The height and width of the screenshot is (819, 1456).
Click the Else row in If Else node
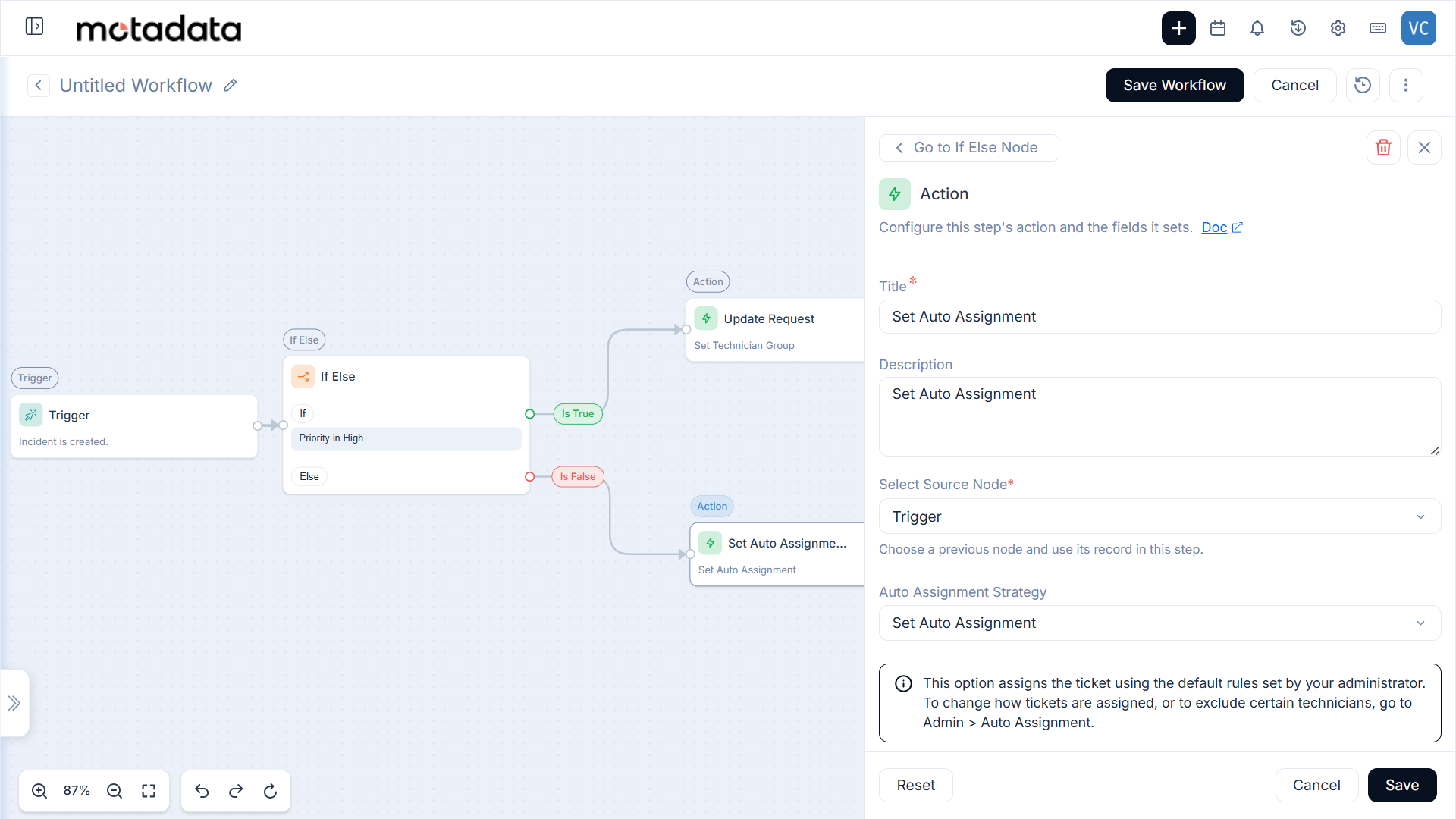pos(309,476)
